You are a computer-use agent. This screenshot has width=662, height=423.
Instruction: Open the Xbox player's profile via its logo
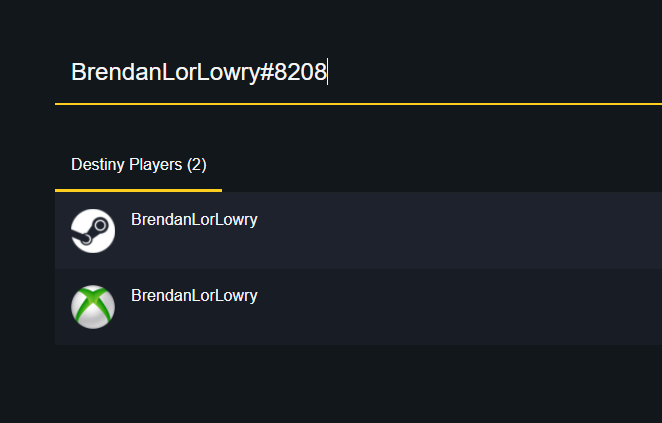[x=93, y=306]
